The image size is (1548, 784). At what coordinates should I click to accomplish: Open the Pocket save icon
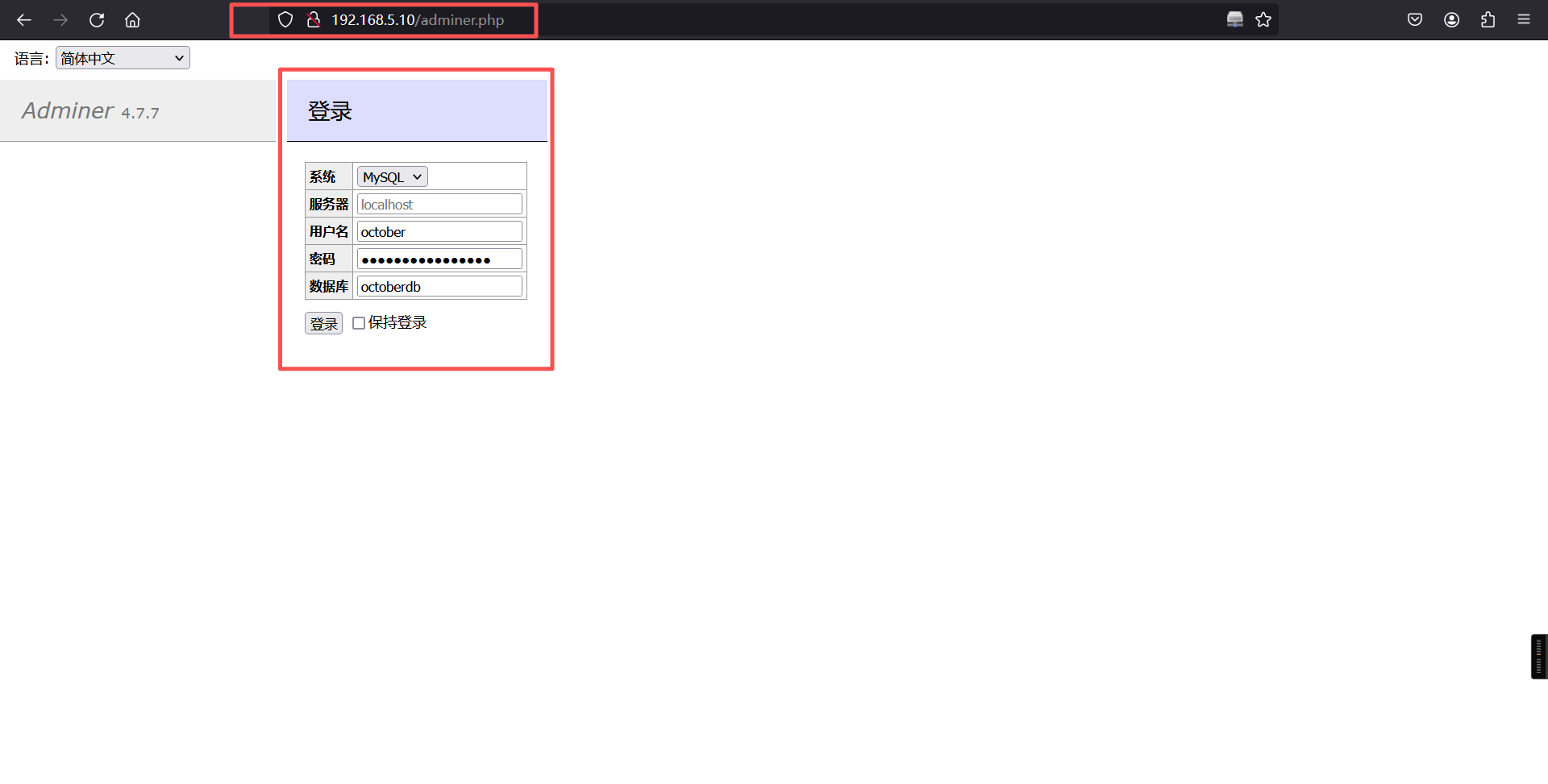pos(1415,19)
